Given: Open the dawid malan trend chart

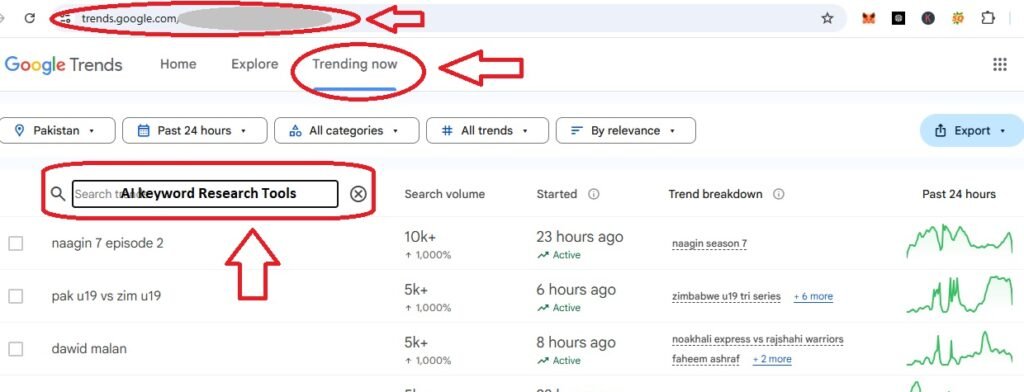Looking at the screenshot, I should pos(960,349).
